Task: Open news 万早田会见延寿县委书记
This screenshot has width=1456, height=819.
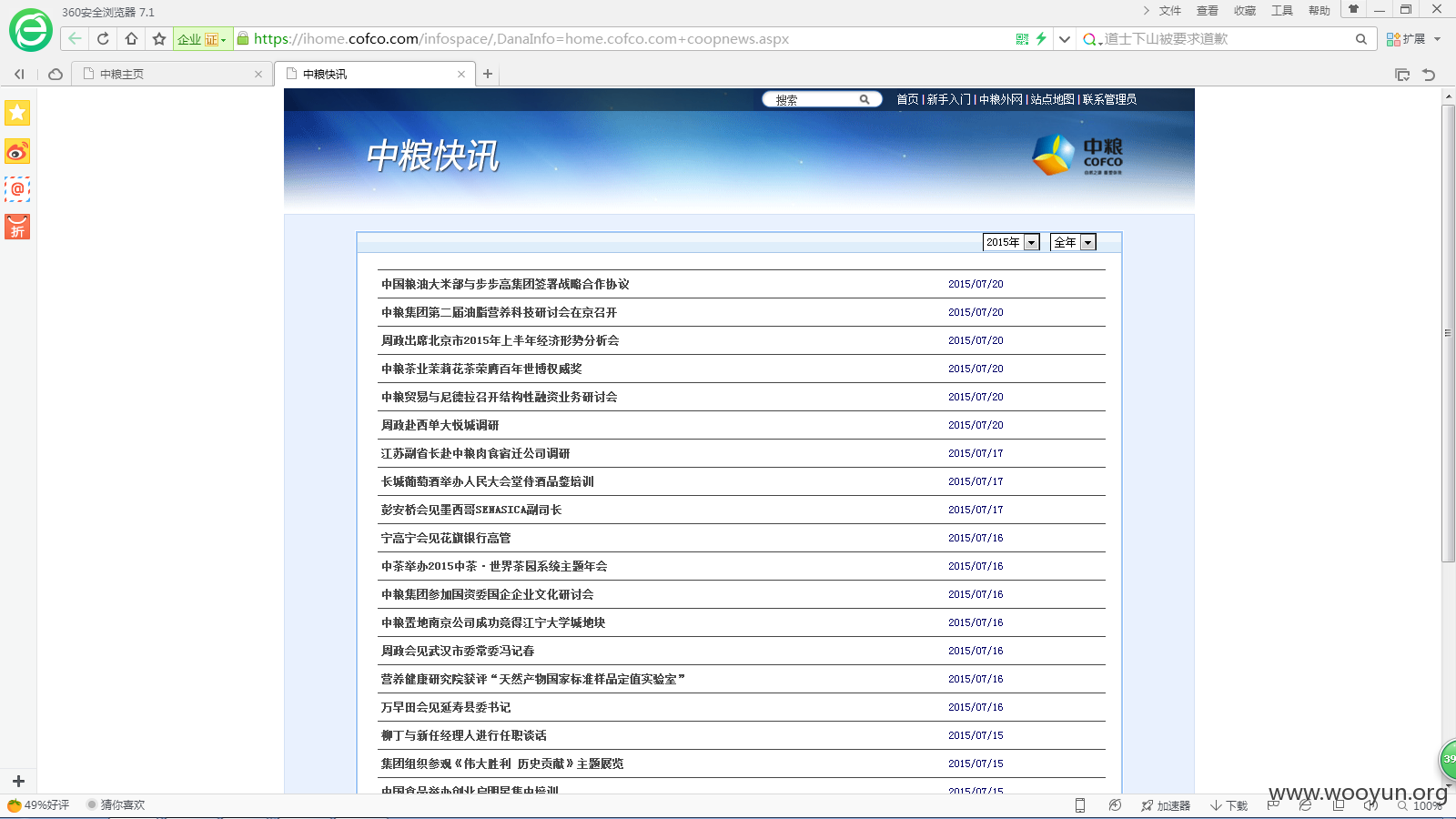Action: pos(446,707)
